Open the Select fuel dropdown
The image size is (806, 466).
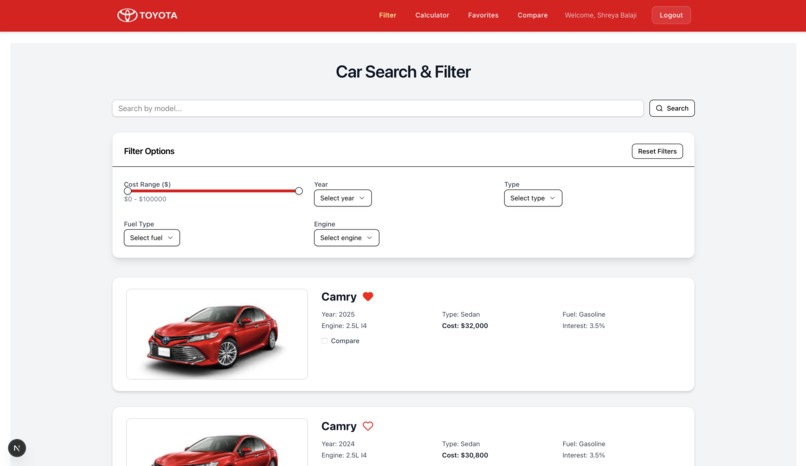pyautogui.click(x=152, y=238)
